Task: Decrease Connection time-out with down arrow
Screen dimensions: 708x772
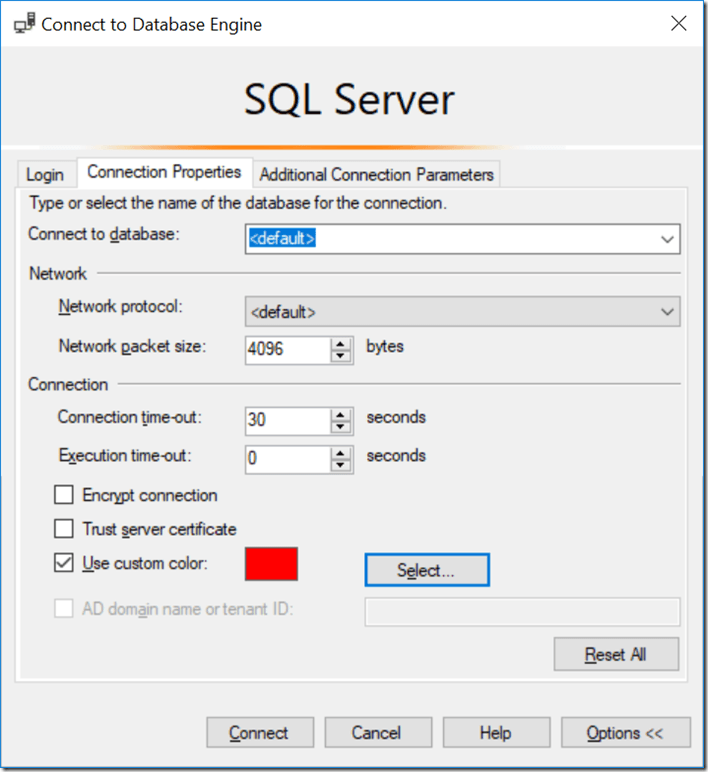Action: click(341, 427)
